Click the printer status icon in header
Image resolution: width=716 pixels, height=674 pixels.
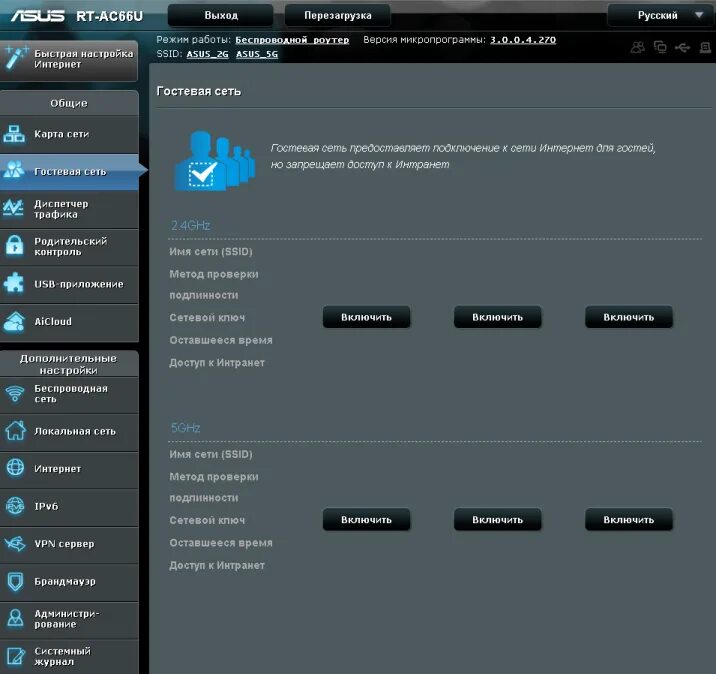(x=705, y=47)
